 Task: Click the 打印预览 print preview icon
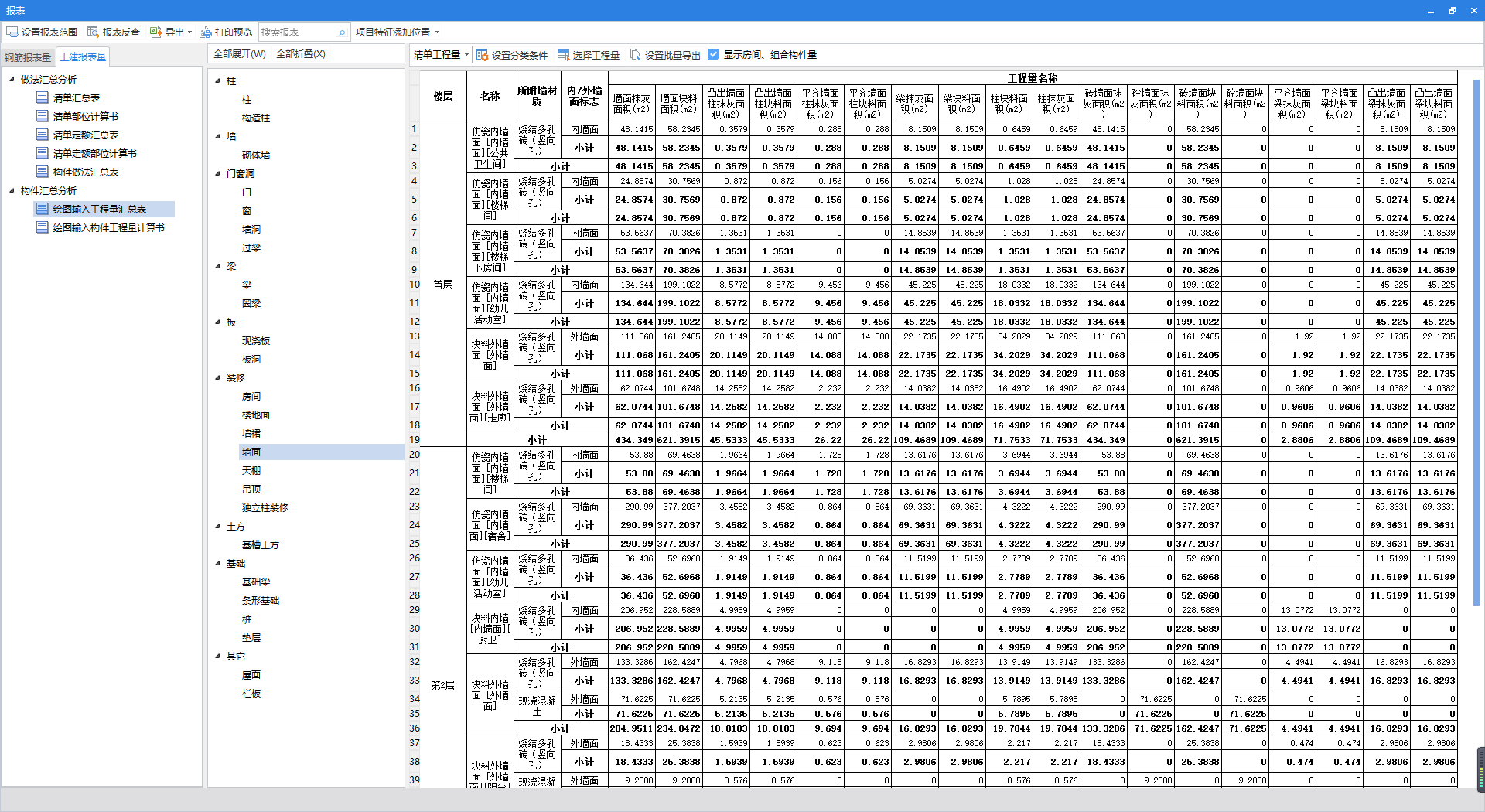pyautogui.click(x=205, y=32)
